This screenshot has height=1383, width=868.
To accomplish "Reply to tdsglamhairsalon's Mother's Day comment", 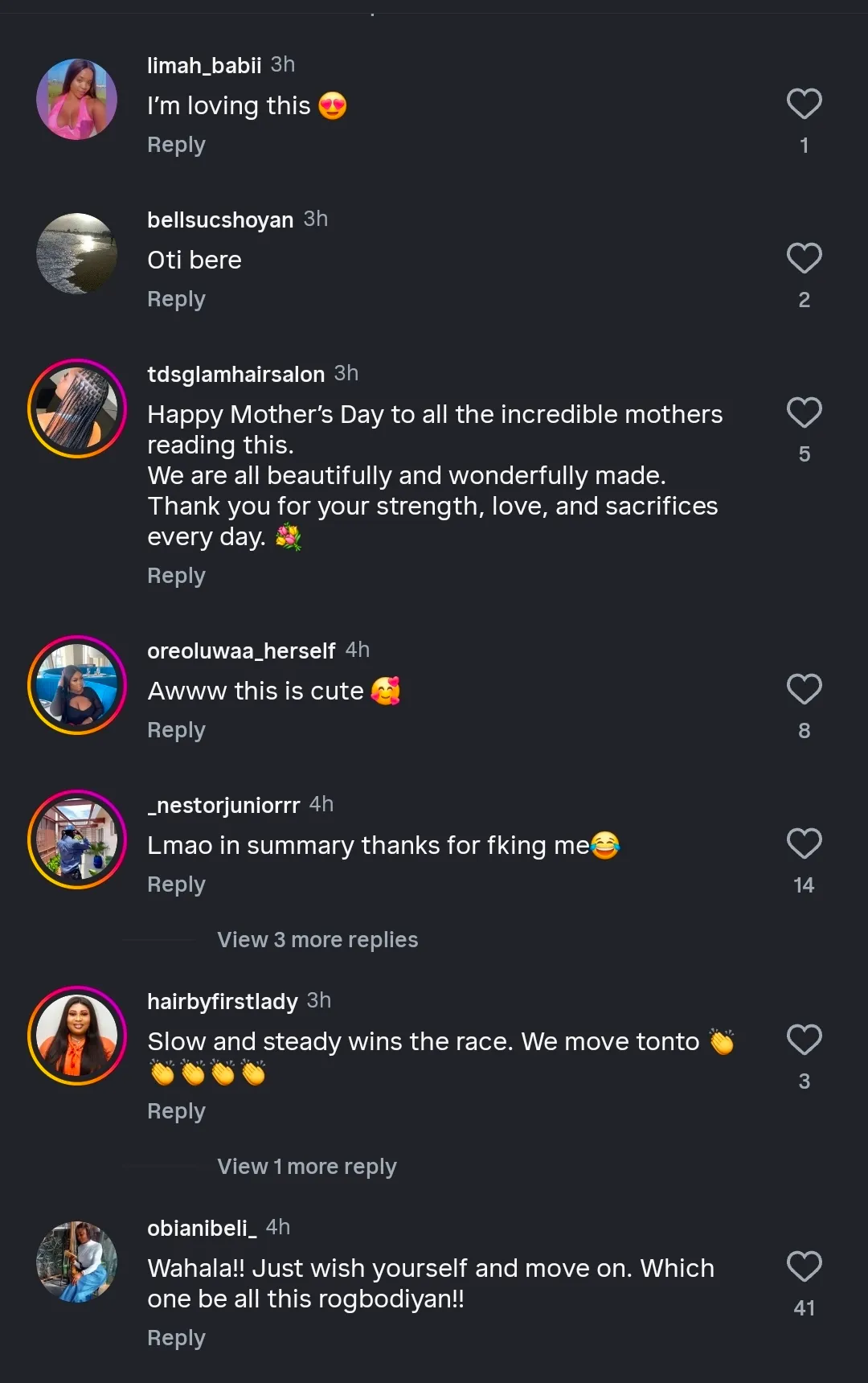I will click(x=176, y=577).
